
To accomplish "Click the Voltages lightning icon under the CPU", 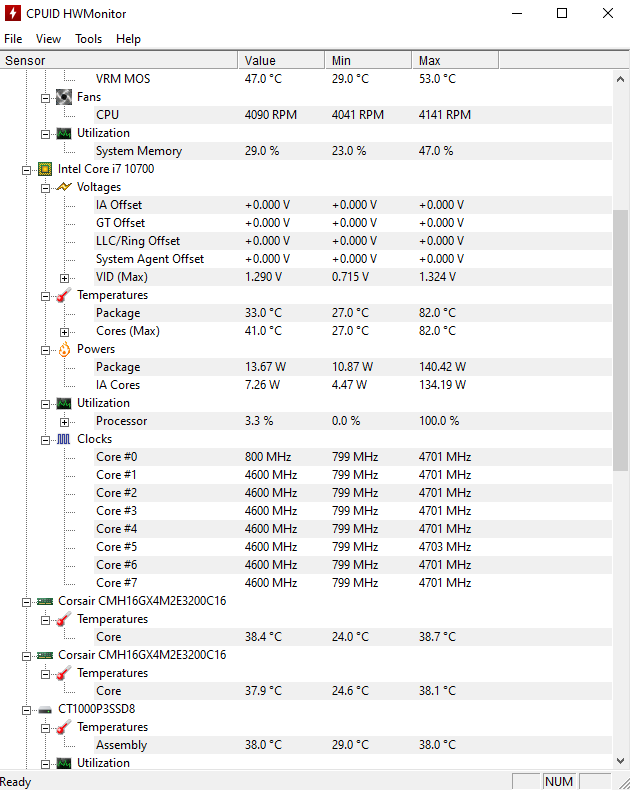I will (x=64, y=187).
